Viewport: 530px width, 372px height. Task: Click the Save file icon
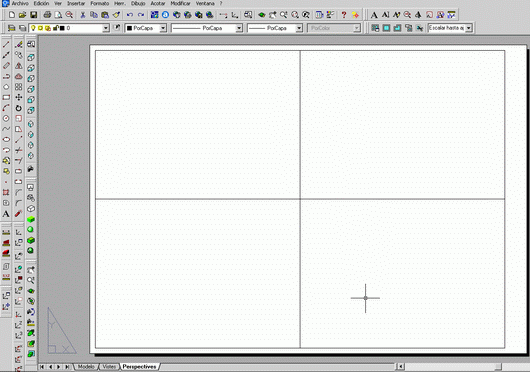point(33,15)
